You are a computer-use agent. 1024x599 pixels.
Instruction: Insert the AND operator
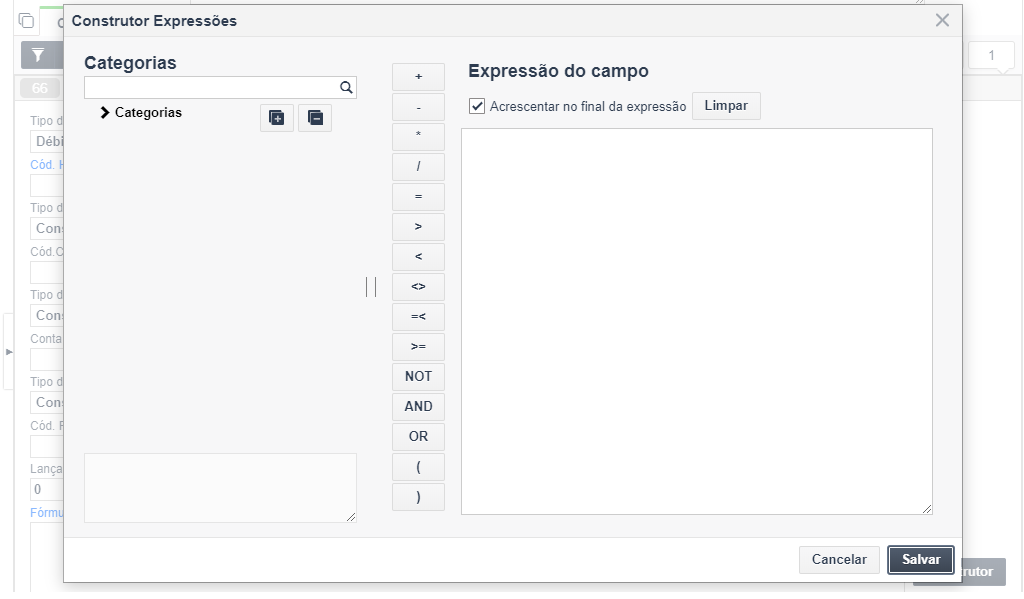click(419, 407)
